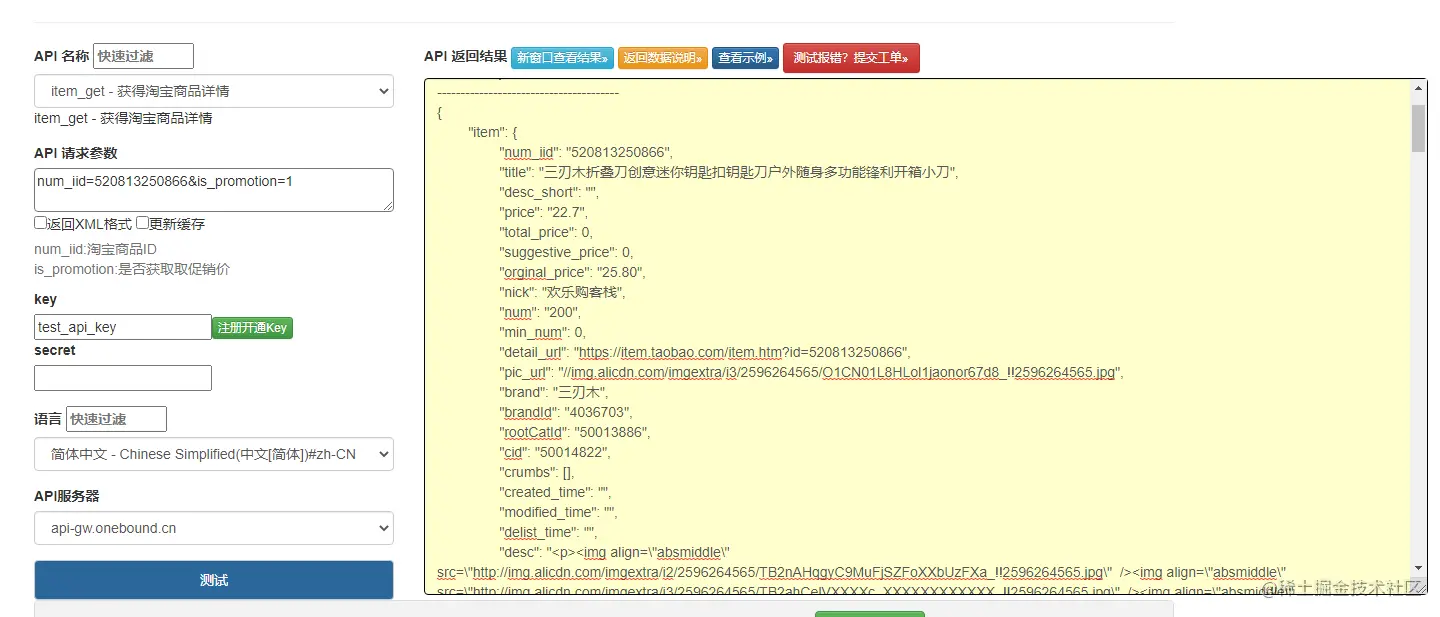Click the title line 三刃木折叠刀
Viewport: 1440px width, 617px height.
click(729, 172)
